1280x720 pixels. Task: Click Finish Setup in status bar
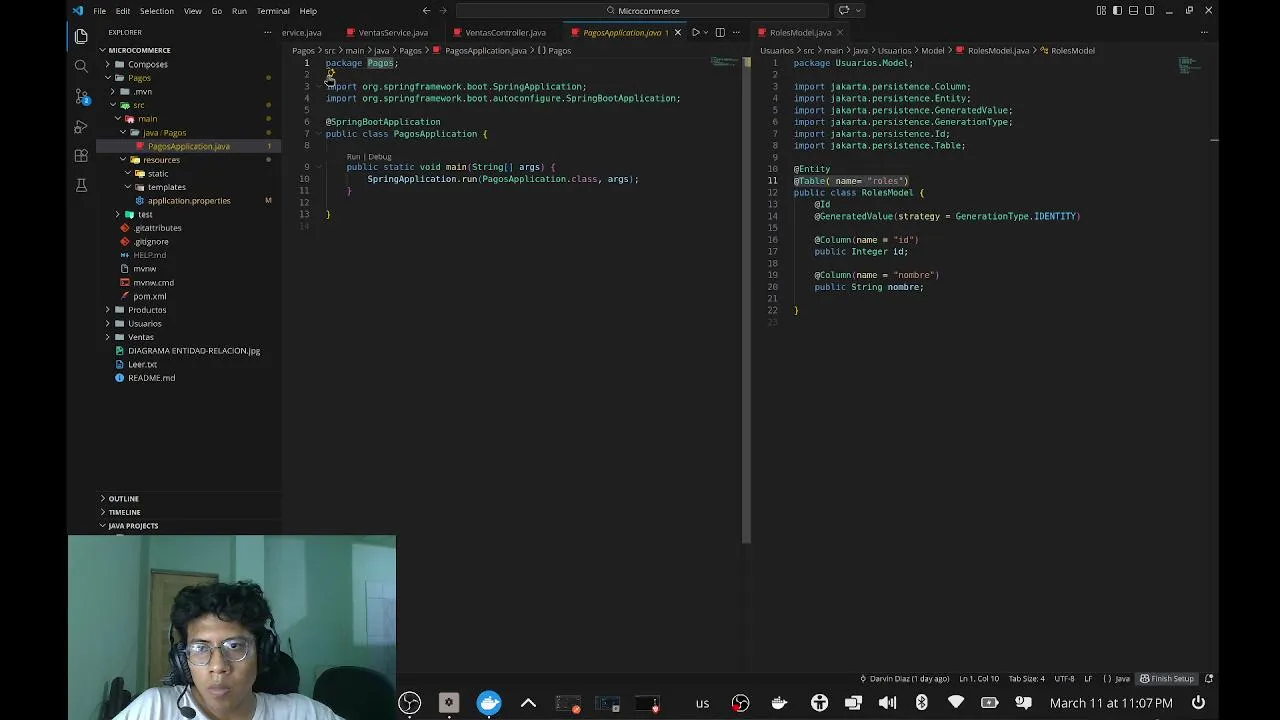[x=1167, y=679]
